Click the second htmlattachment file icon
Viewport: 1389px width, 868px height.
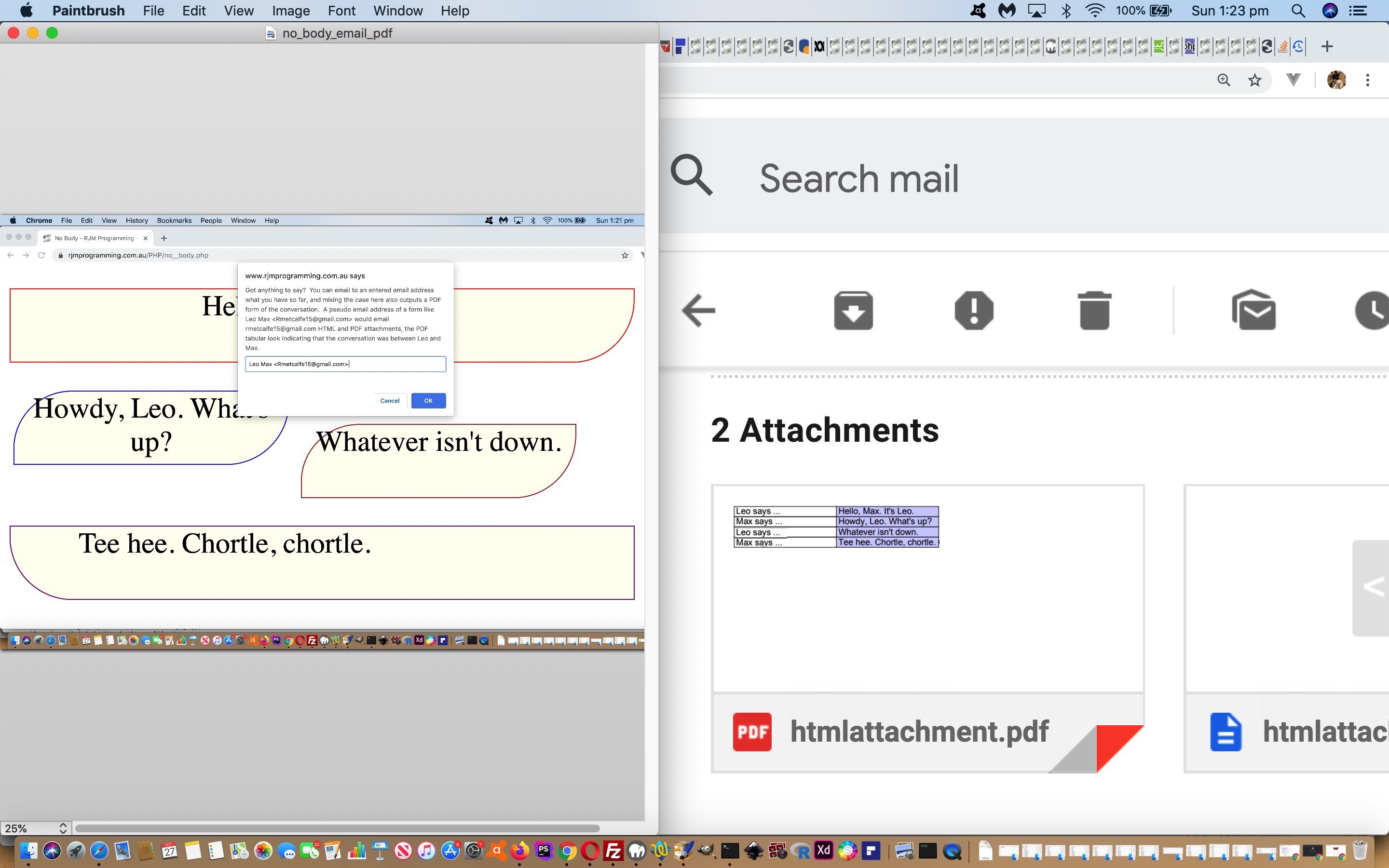(x=1225, y=731)
